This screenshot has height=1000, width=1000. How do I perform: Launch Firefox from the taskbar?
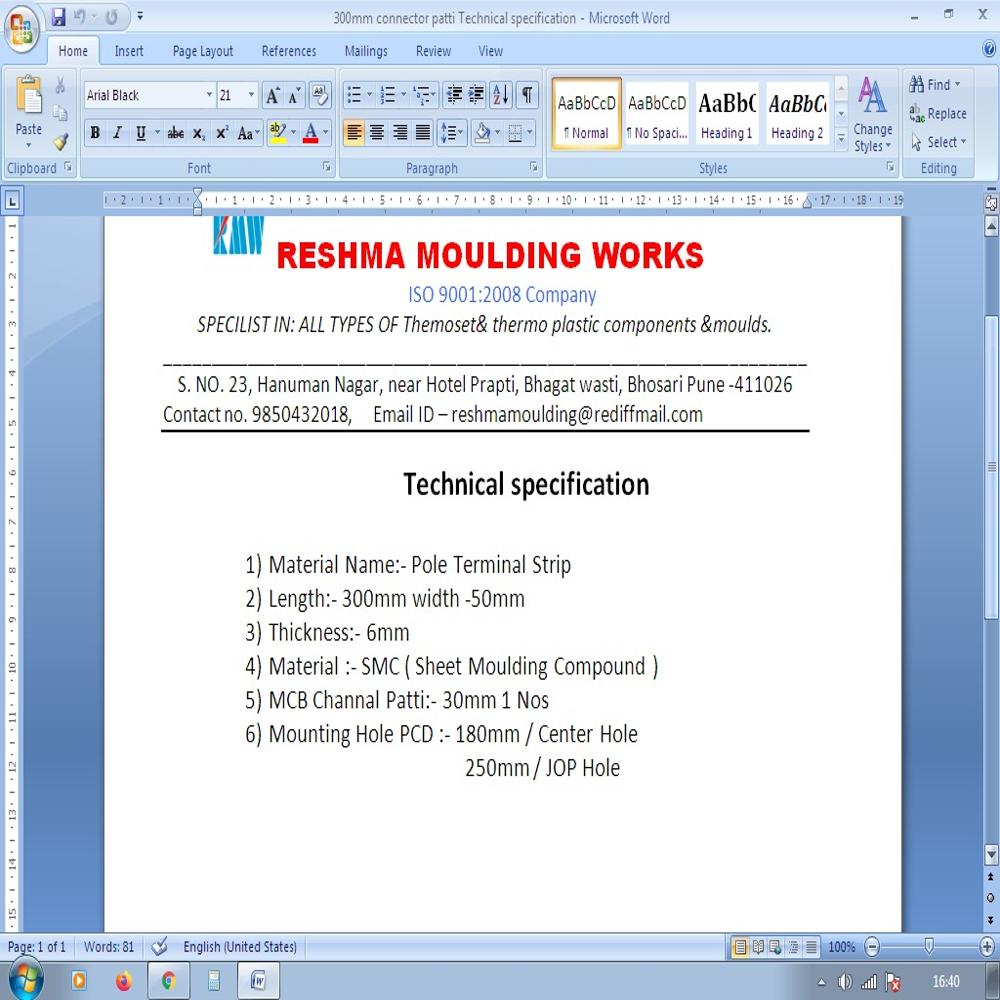(123, 980)
